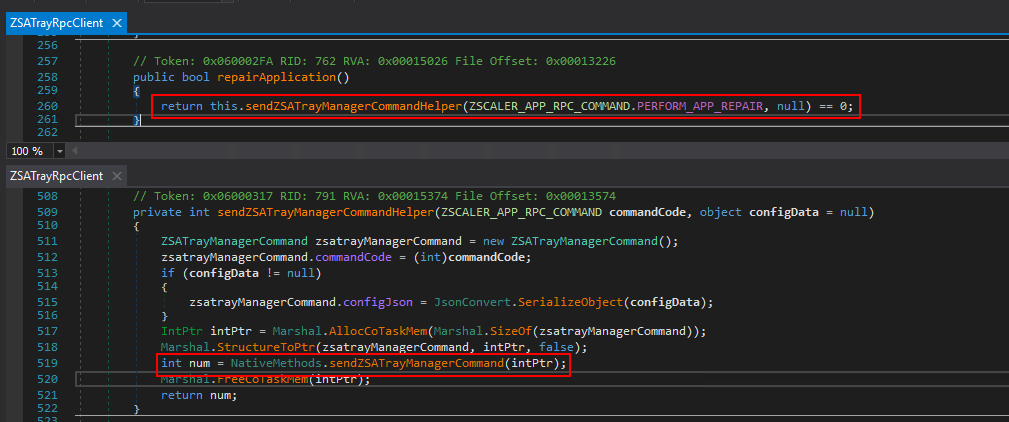Viewport: 1009px width, 422px height.
Task: Click return num statement on line 521
Action: tap(199, 396)
